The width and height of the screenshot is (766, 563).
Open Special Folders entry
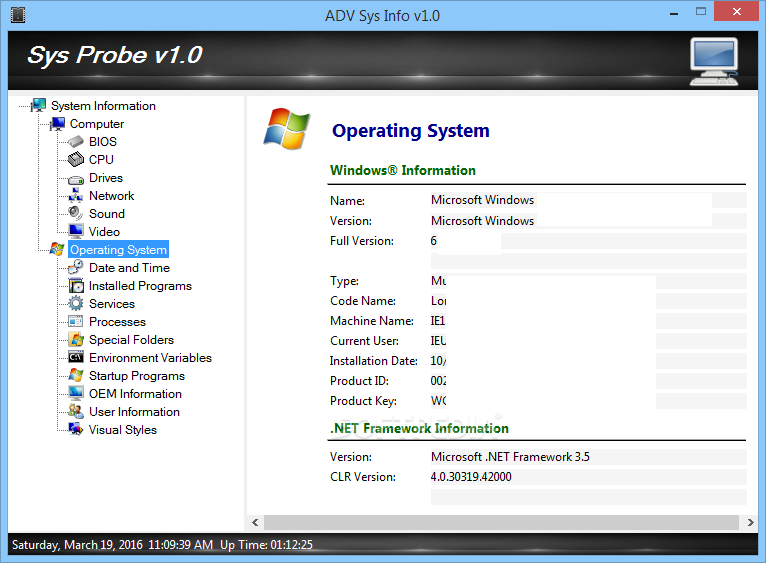pos(131,340)
